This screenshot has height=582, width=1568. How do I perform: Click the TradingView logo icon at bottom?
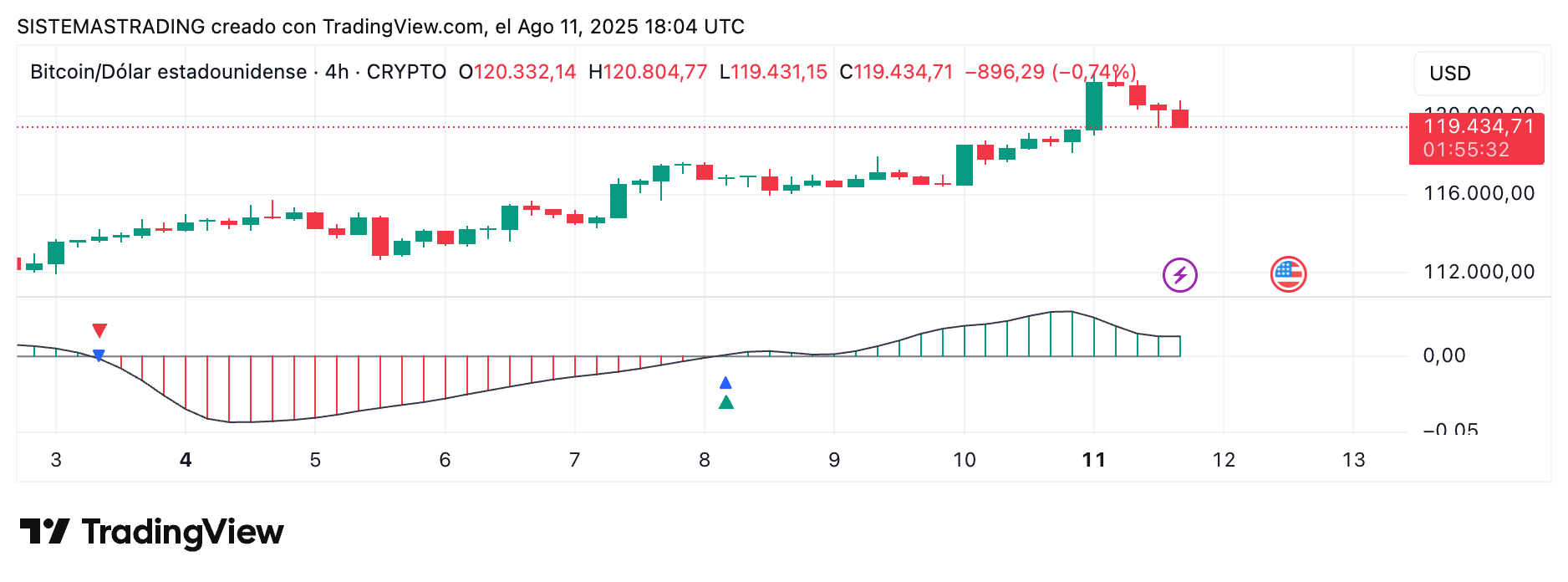click(x=44, y=532)
